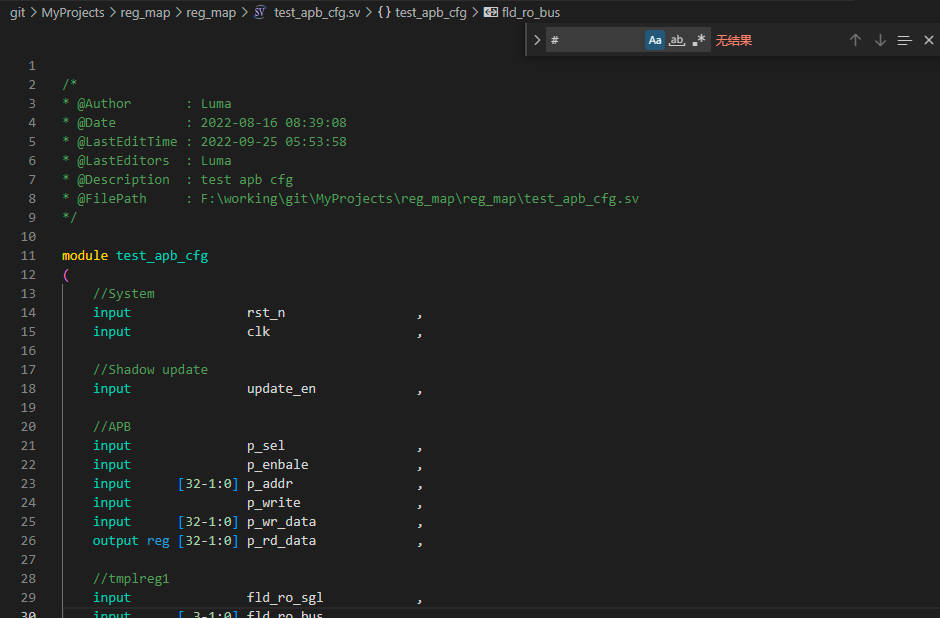Click the SV file type icon in breadcrumbs
940x618 pixels.
(x=260, y=13)
